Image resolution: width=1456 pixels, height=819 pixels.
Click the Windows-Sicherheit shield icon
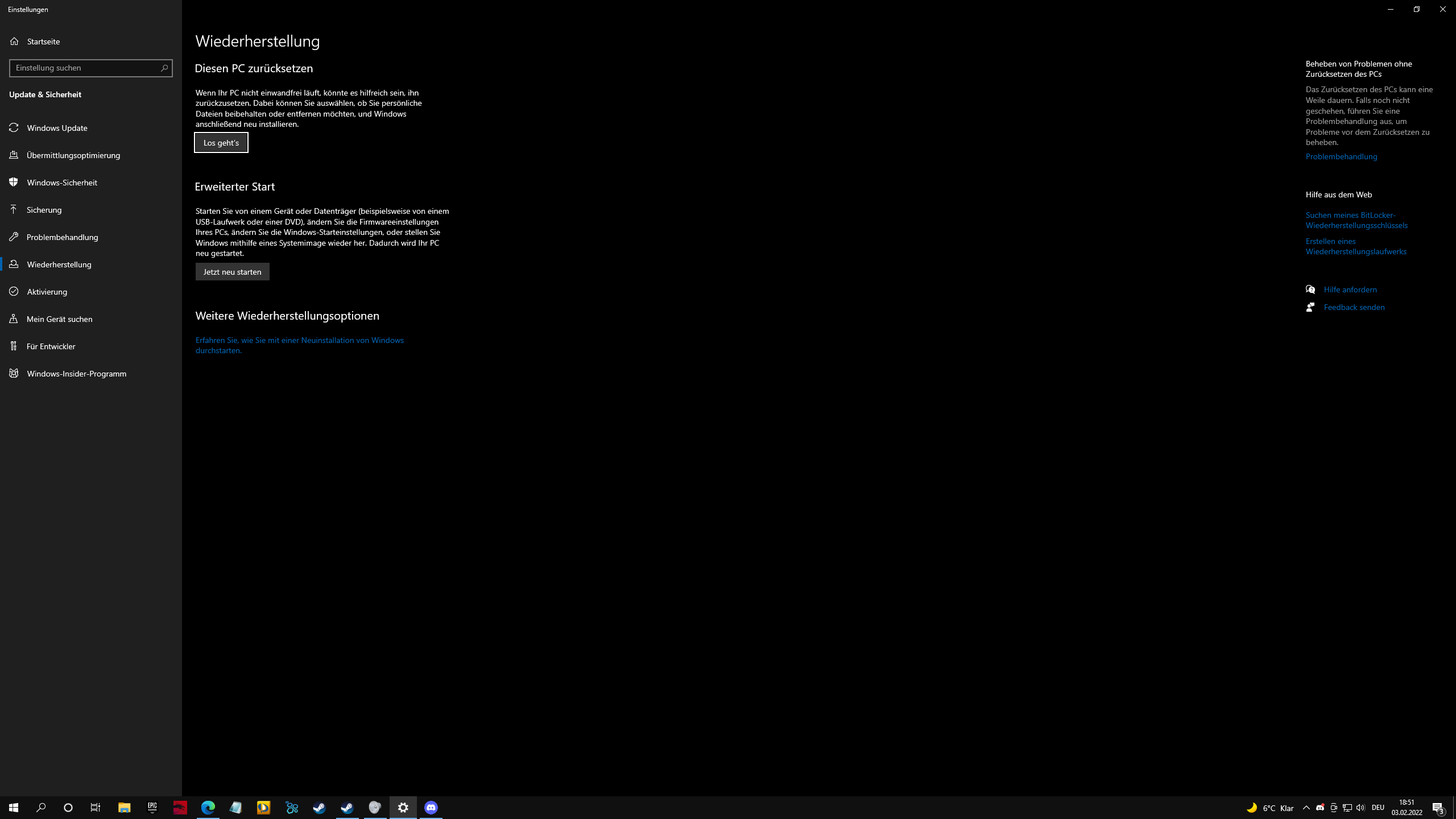(x=14, y=183)
